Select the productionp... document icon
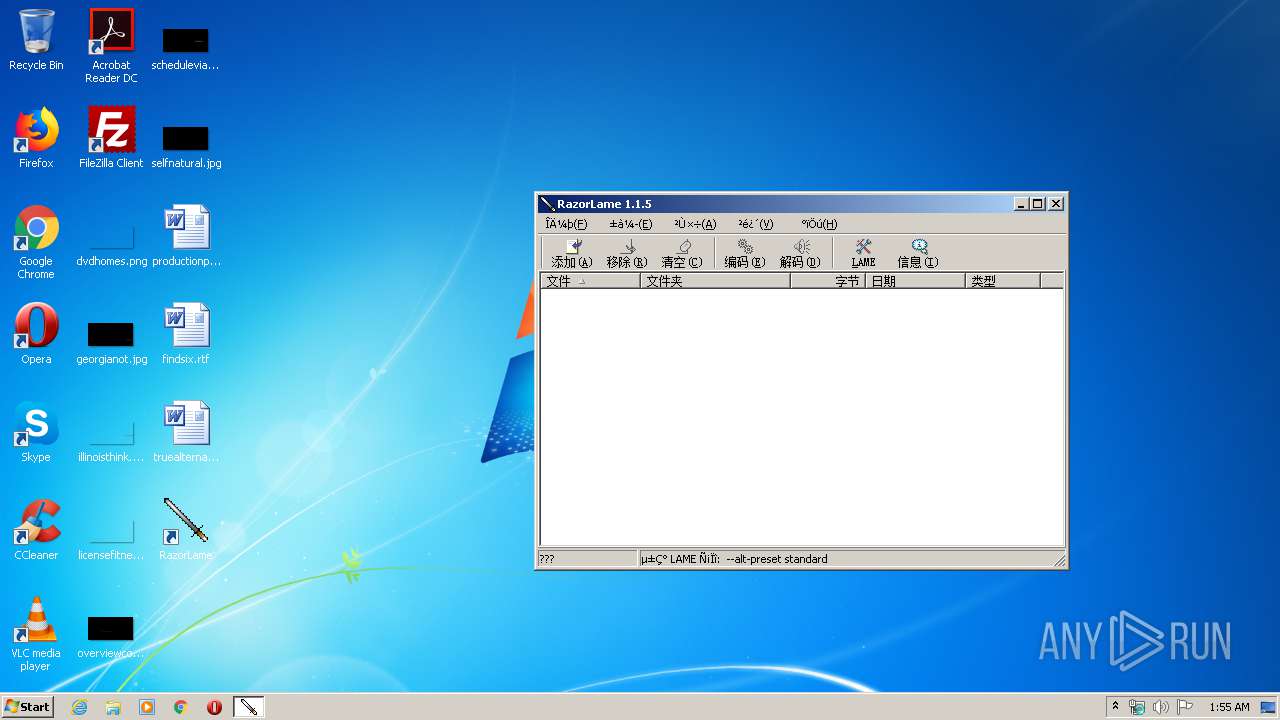Viewport: 1280px width, 720px height. pyautogui.click(x=186, y=236)
